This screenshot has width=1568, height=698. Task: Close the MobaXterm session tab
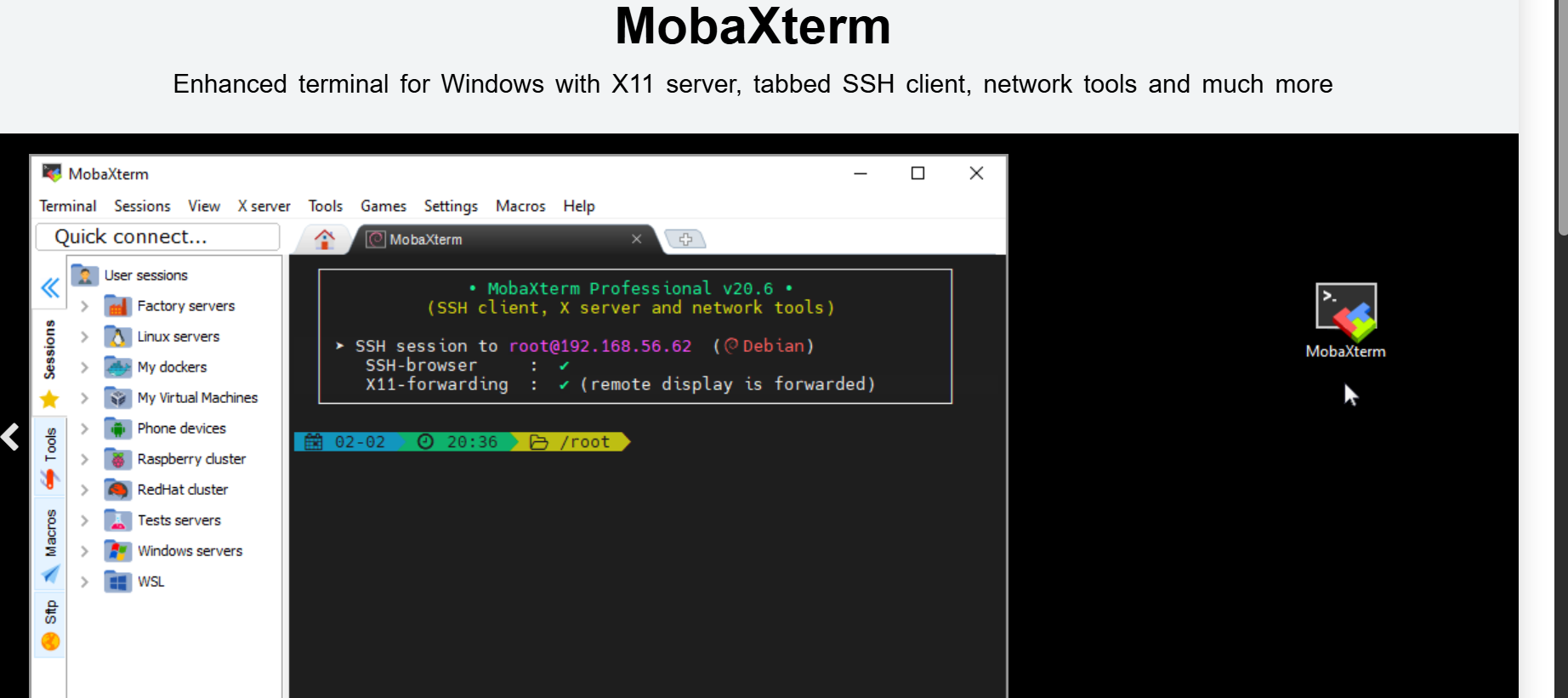point(636,239)
